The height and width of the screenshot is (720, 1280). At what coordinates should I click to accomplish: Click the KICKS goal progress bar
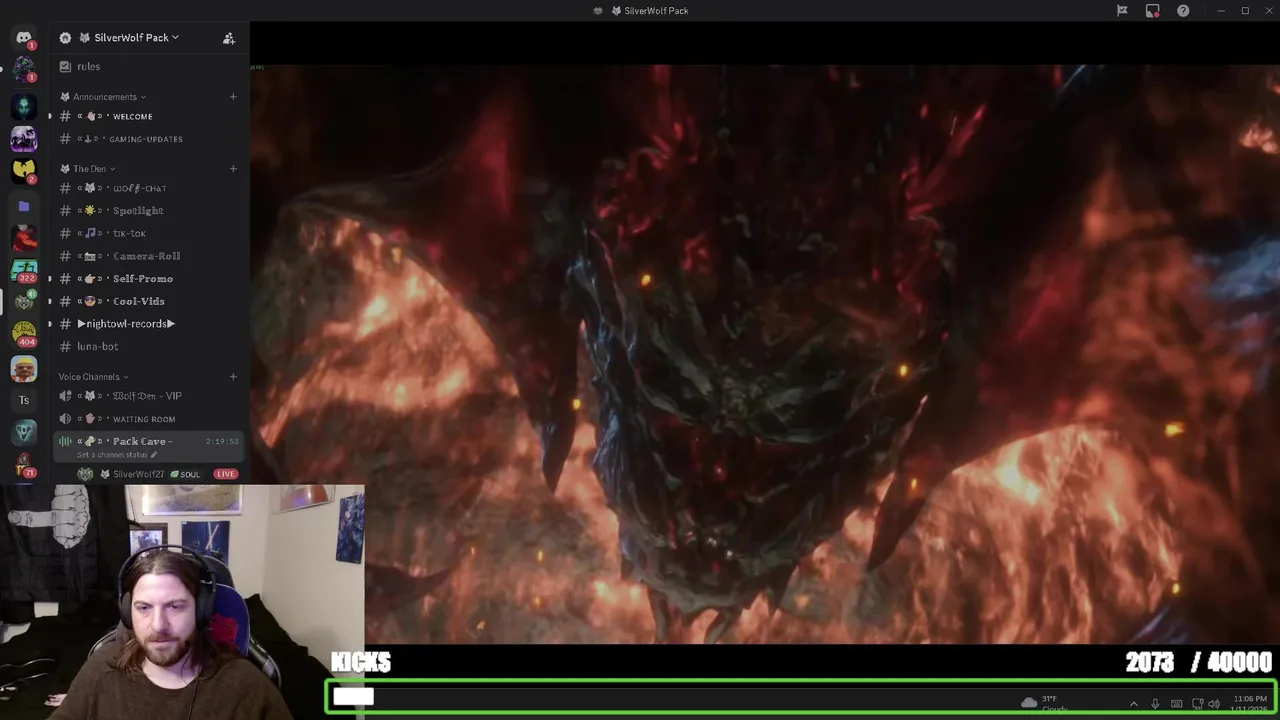(x=801, y=697)
